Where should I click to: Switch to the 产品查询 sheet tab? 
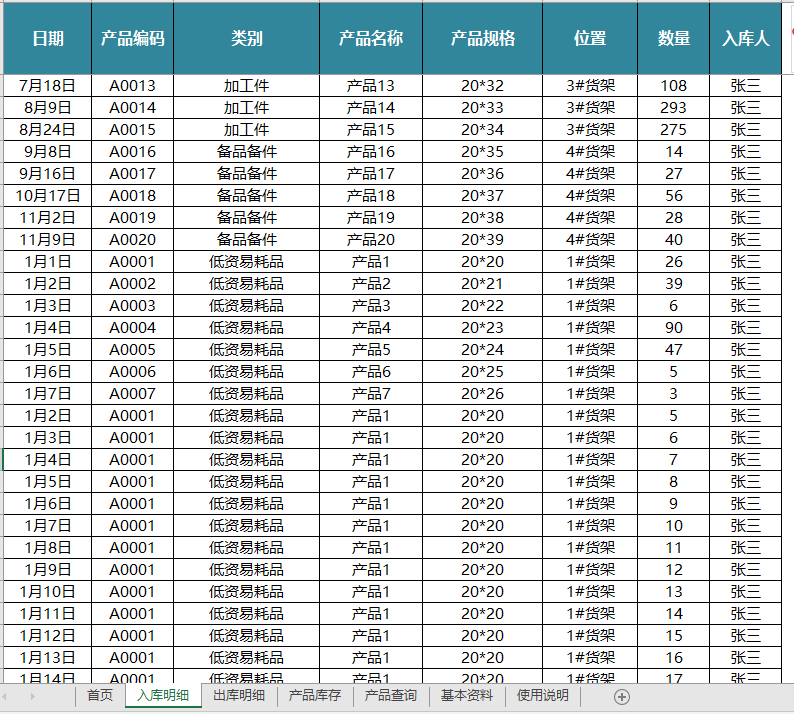(391, 695)
